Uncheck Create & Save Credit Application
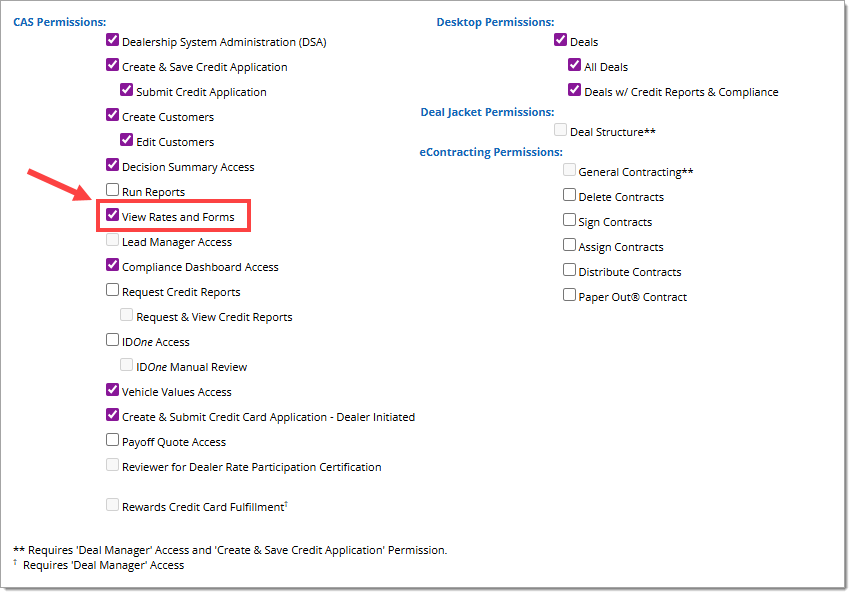The height and width of the screenshot is (595, 852). (x=113, y=67)
